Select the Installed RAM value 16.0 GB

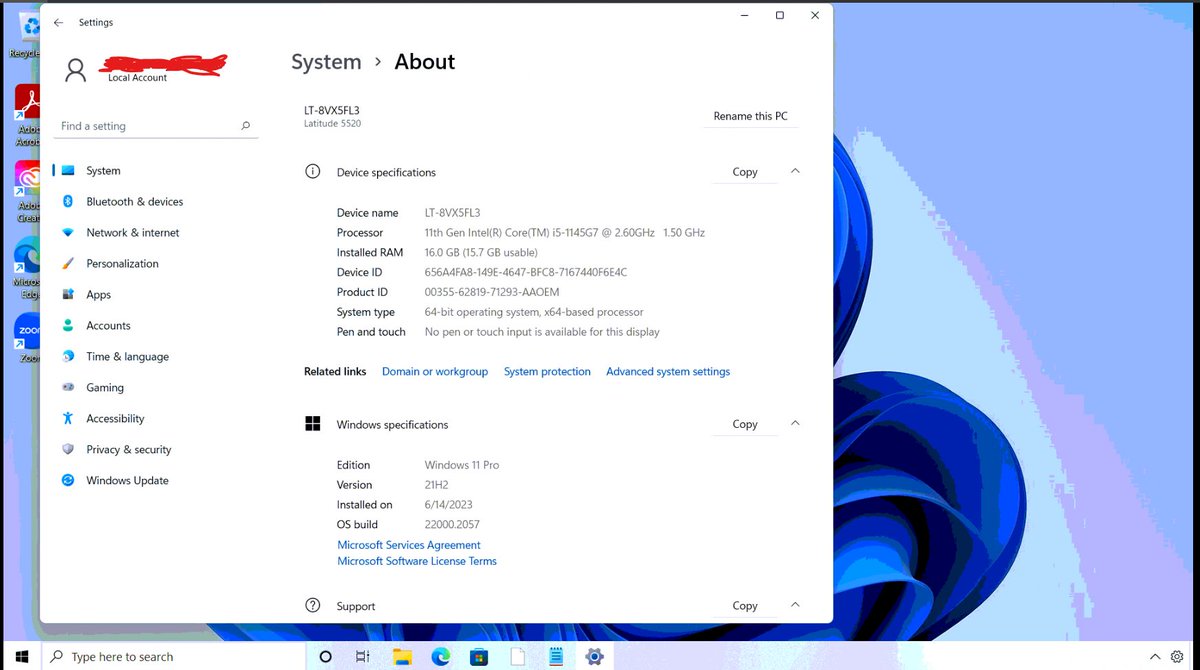point(481,252)
